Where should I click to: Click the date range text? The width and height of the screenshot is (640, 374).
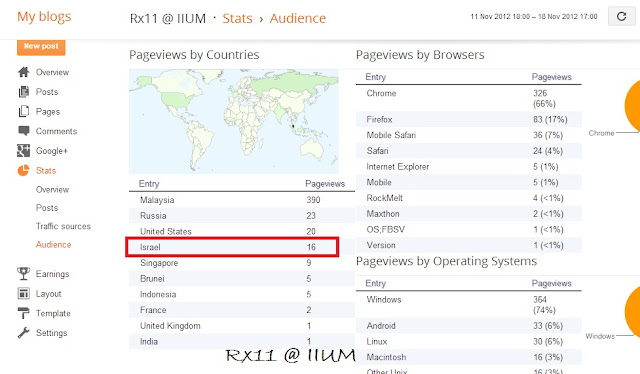(534, 16)
